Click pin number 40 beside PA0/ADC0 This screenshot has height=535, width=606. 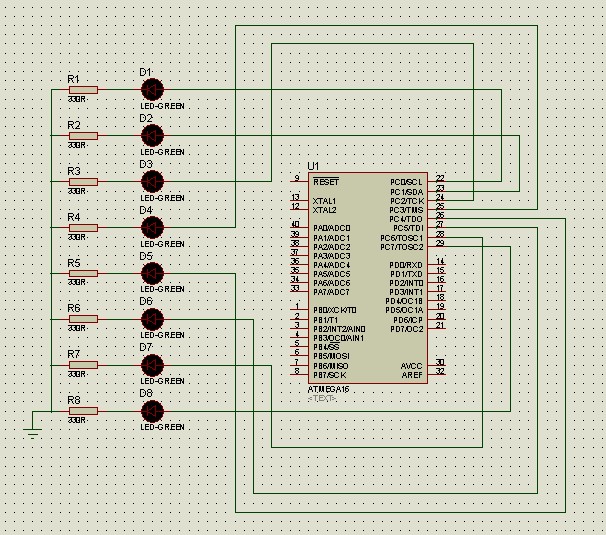pos(295,224)
